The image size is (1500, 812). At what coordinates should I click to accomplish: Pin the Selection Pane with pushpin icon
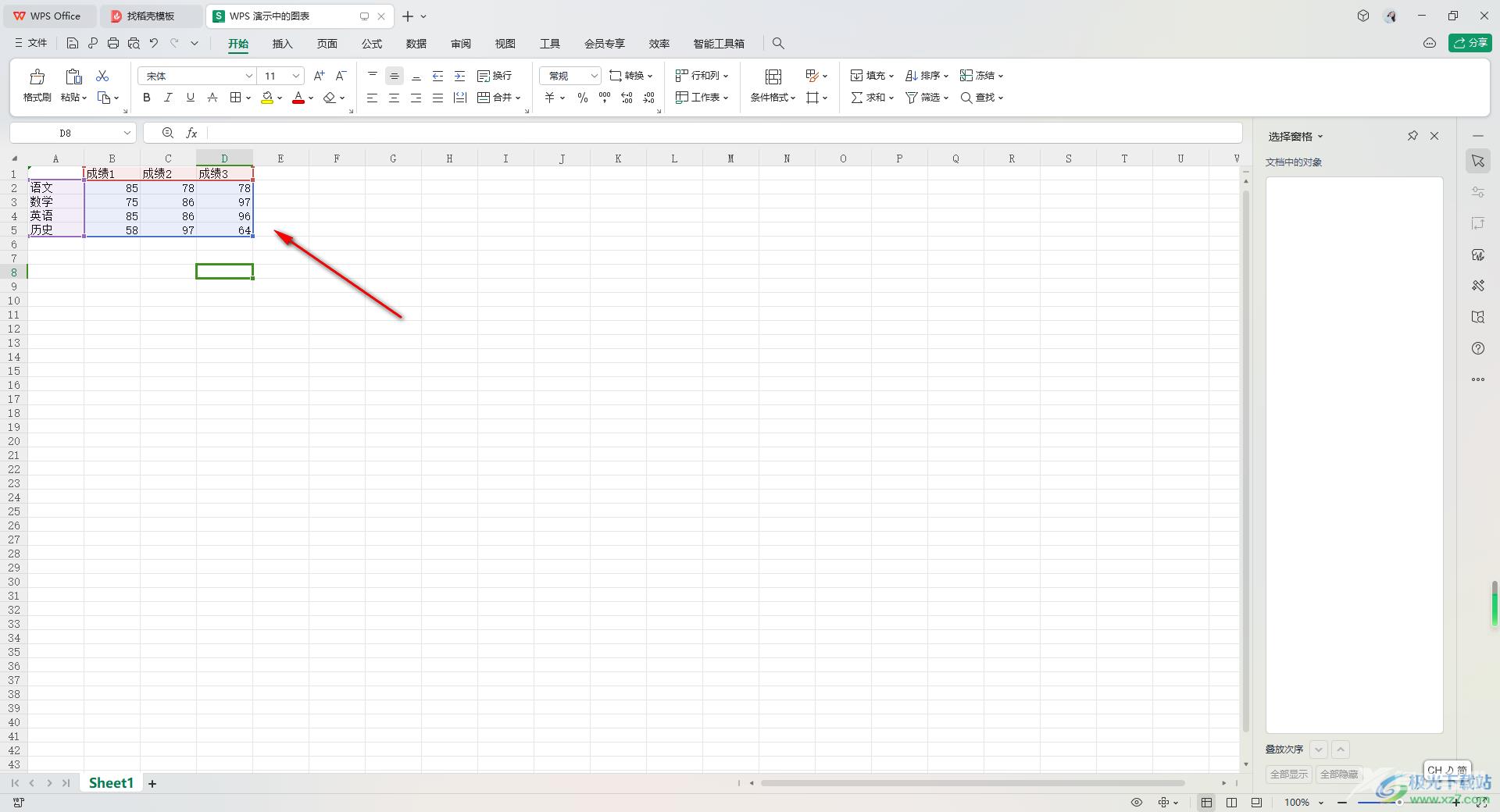pos(1412,136)
